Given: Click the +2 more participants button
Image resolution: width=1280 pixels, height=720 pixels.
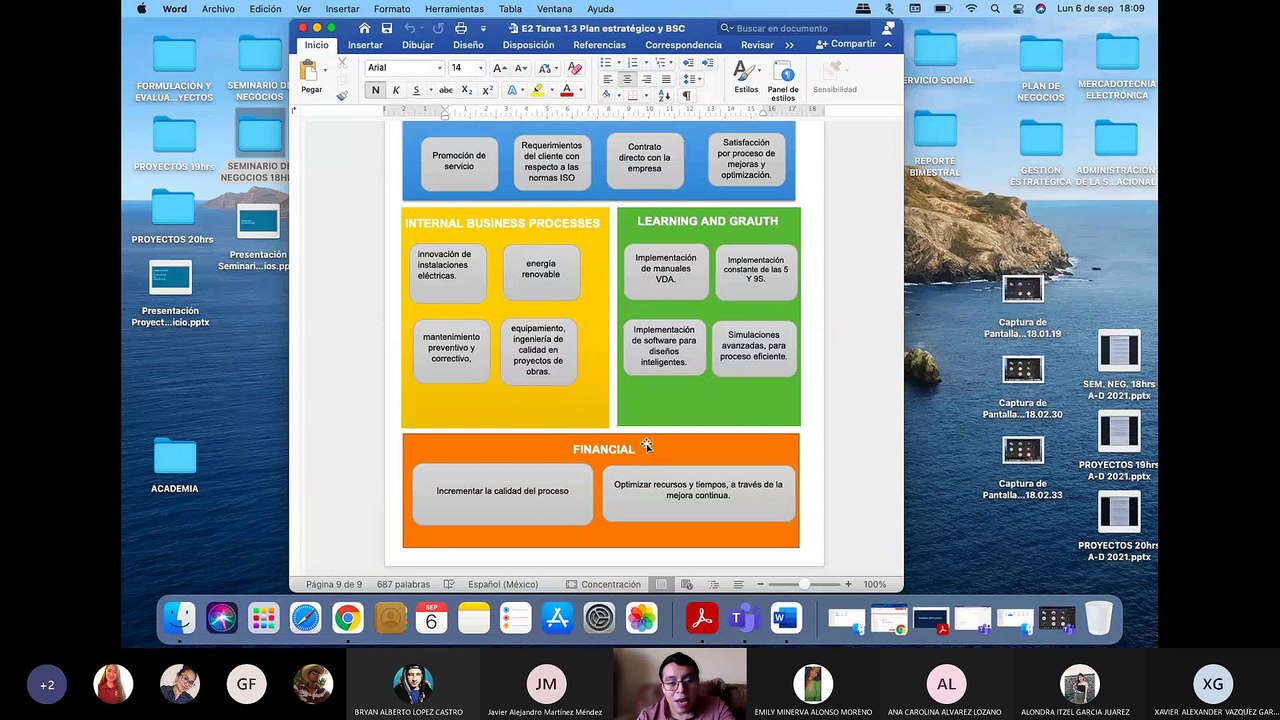Looking at the screenshot, I should pyautogui.click(x=47, y=685).
